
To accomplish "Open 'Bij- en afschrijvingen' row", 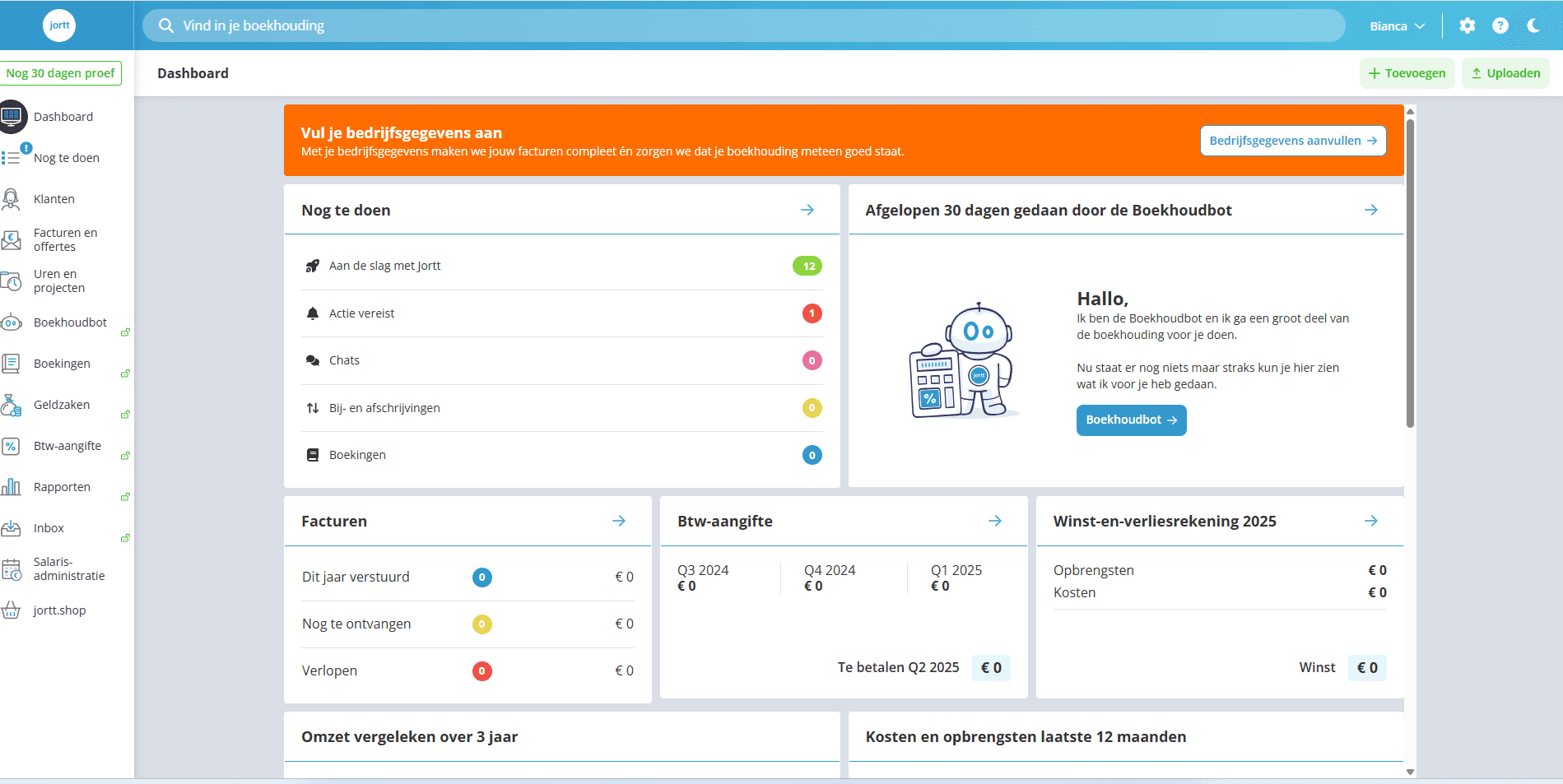I will pos(562,408).
